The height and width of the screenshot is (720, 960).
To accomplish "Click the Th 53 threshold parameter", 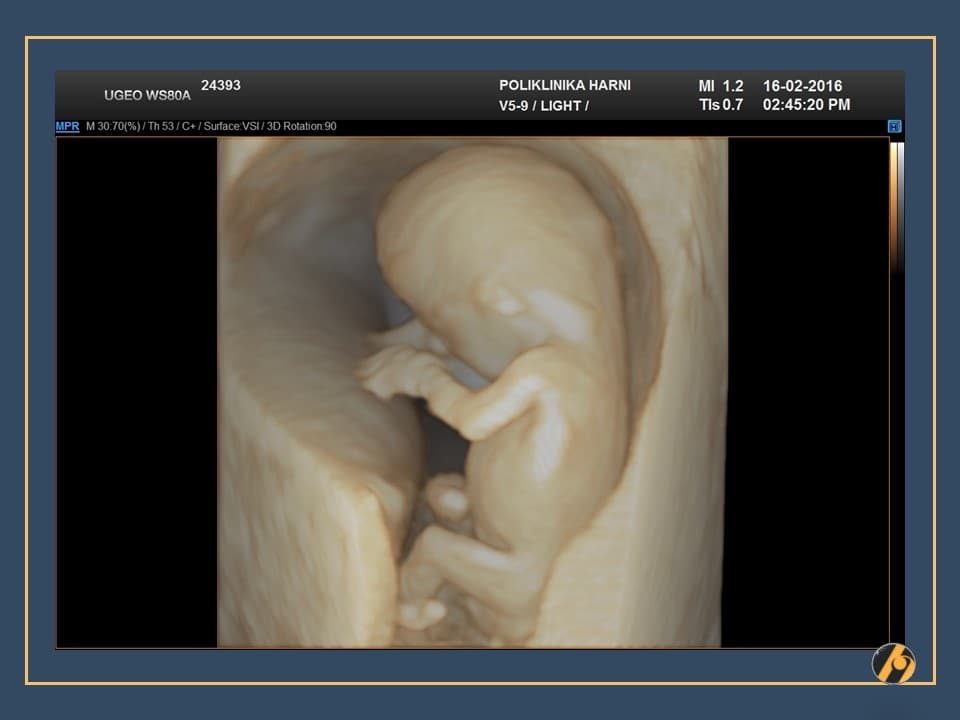I will coord(159,127).
